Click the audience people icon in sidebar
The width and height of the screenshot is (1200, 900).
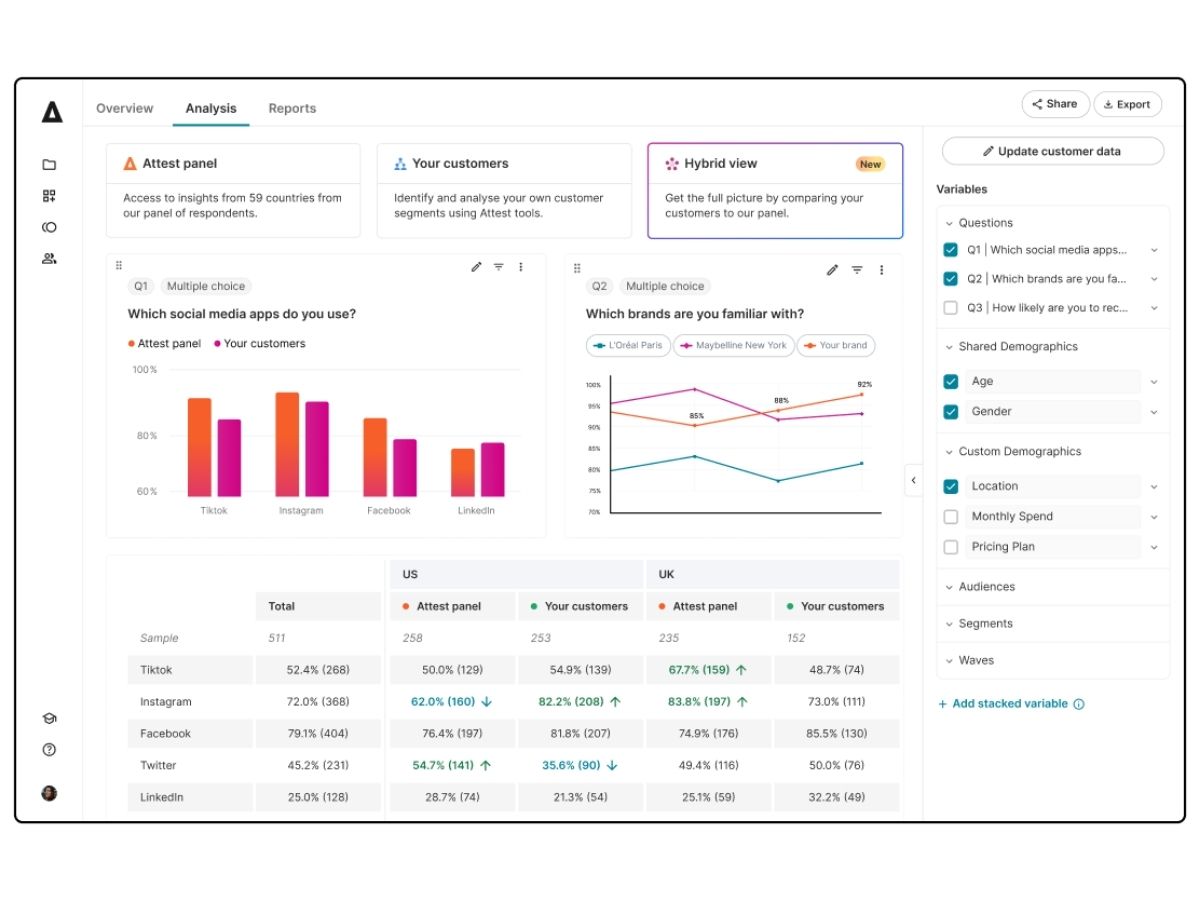(x=49, y=258)
